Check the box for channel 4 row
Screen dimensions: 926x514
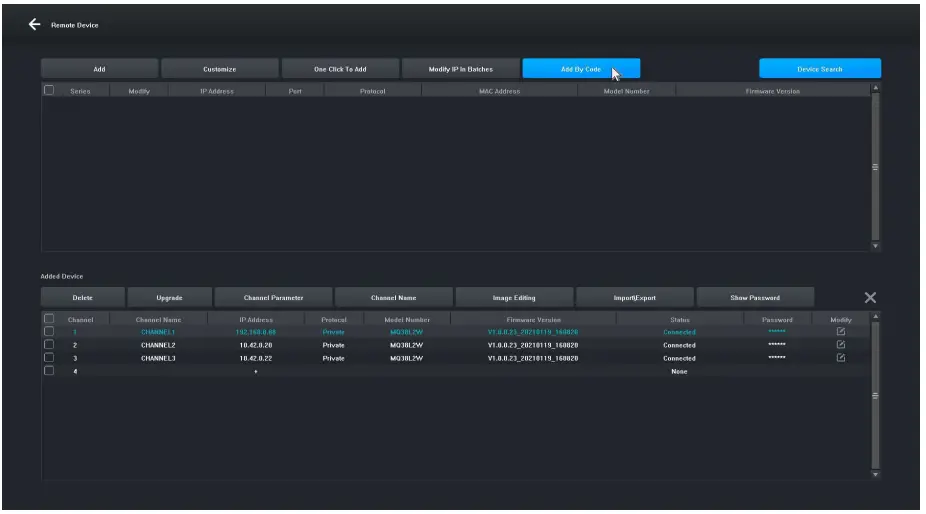pos(49,370)
